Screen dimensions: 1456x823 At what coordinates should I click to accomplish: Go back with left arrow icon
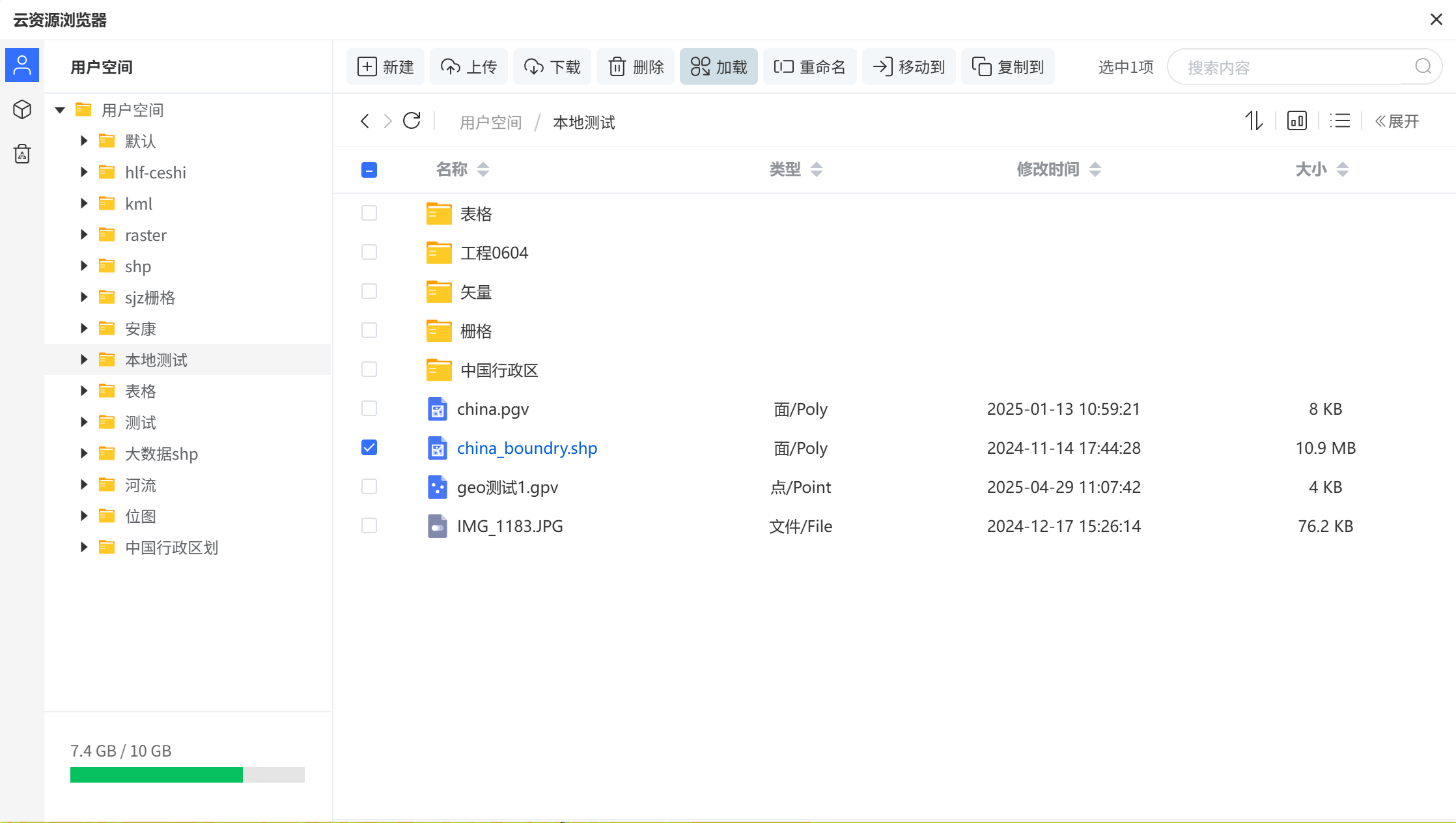click(x=365, y=121)
